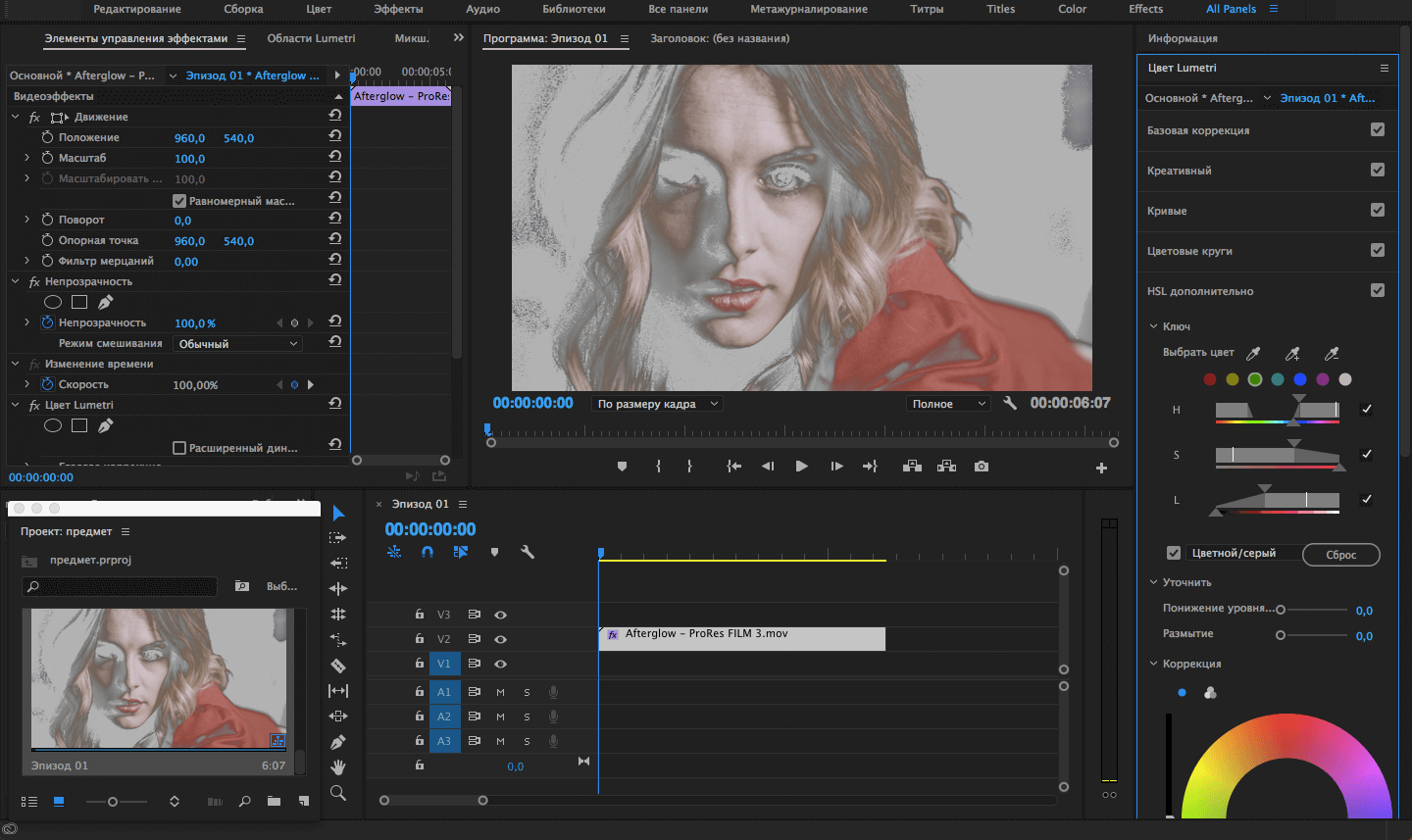Open the timeline wrench settings icon
The width and height of the screenshot is (1412, 840).
[528, 552]
